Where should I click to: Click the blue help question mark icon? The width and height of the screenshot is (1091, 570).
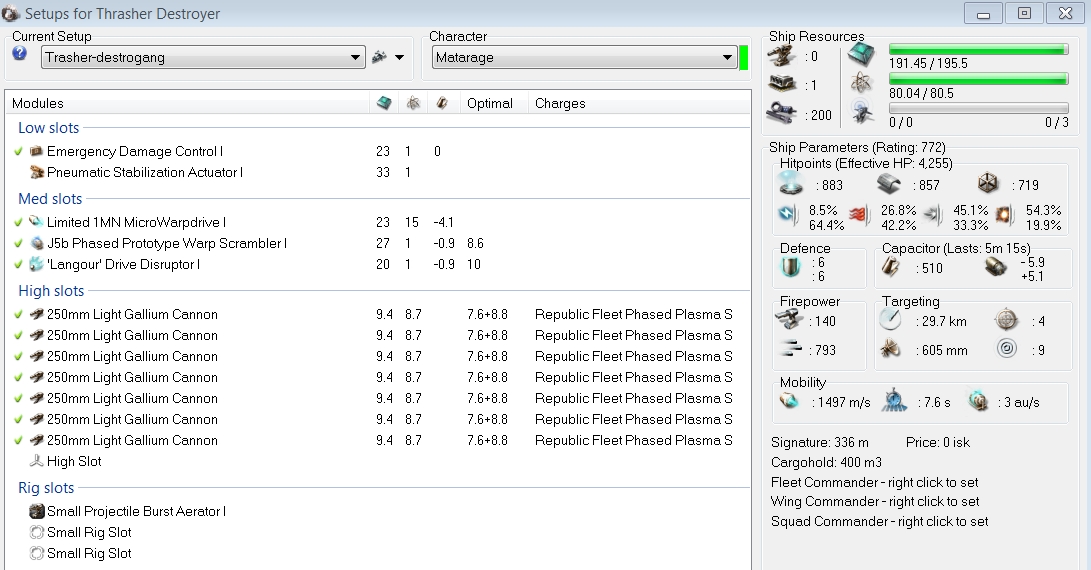pyautogui.click(x=19, y=54)
